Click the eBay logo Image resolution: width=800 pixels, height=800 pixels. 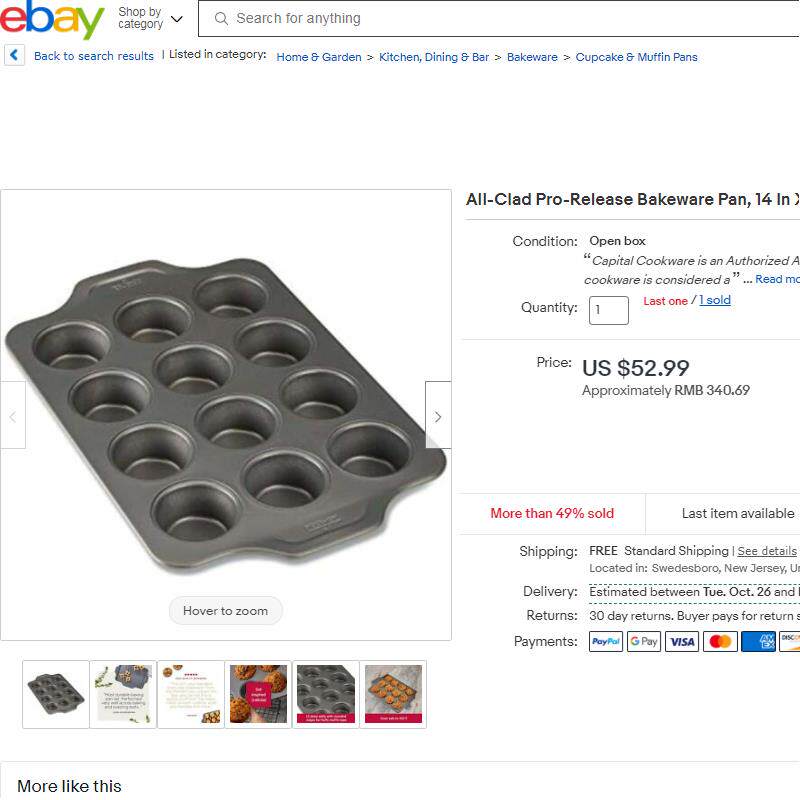click(x=52, y=19)
